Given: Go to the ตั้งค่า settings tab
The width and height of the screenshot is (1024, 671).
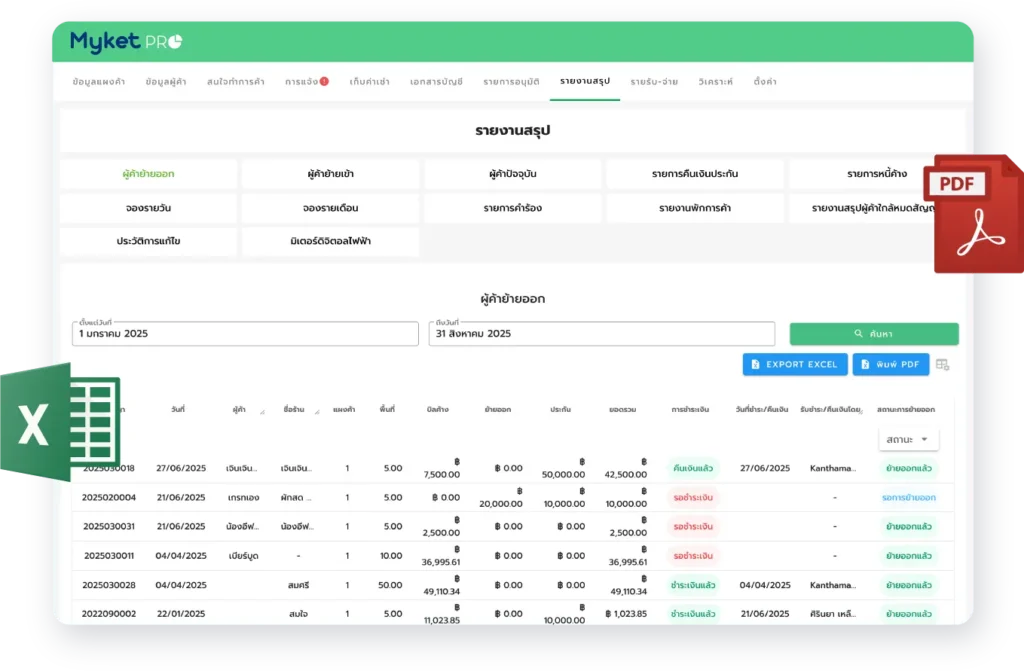Looking at the screenshot, I should pyautogui.click(x=766, y=81).
